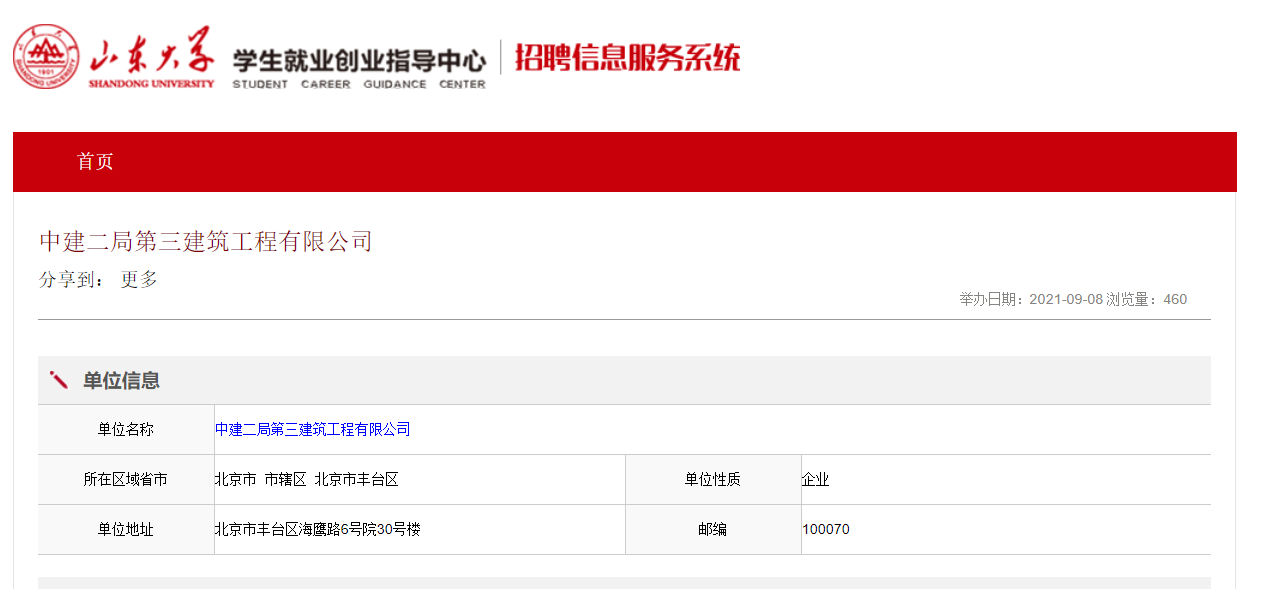Click the 招聘信息服务系统 red heading
1264x589 pixels.
[x=627, y=57]
